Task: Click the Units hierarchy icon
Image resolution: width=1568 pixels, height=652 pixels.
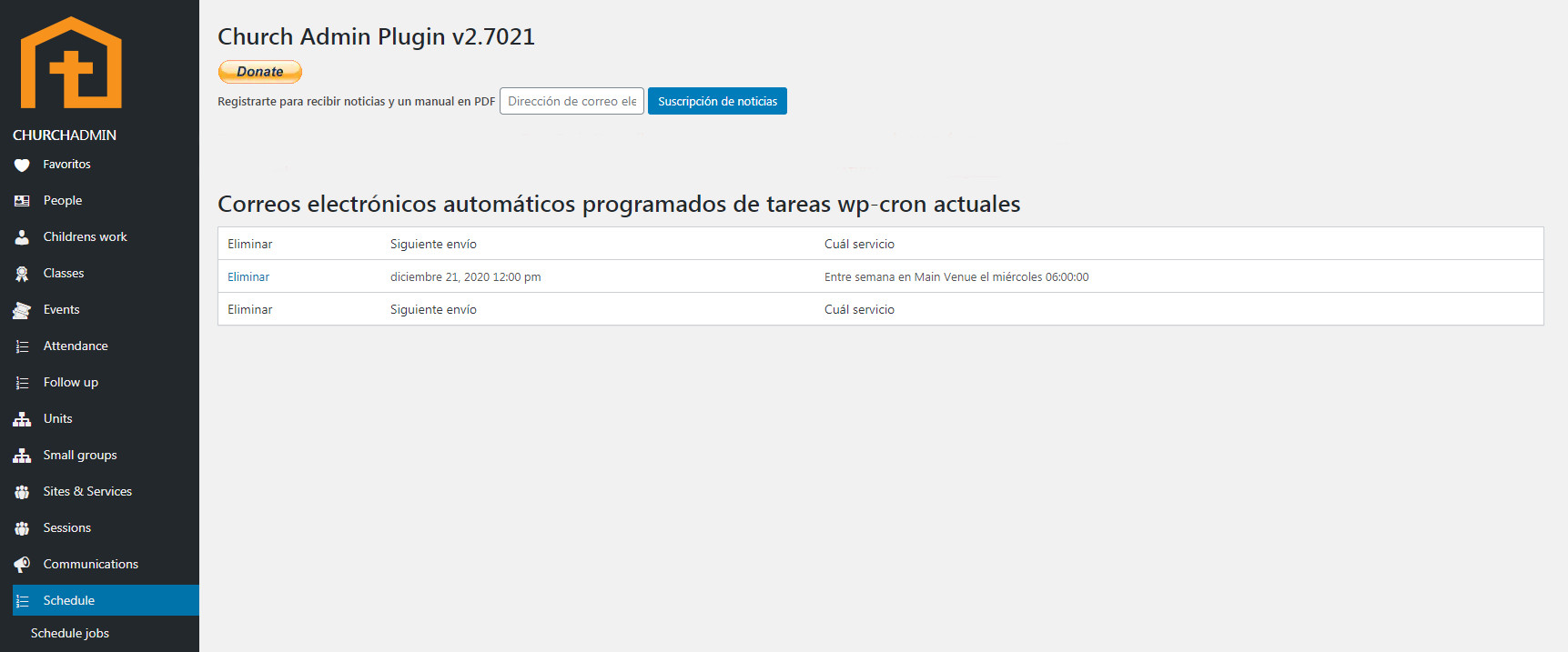Action: [x=22, y=419]
